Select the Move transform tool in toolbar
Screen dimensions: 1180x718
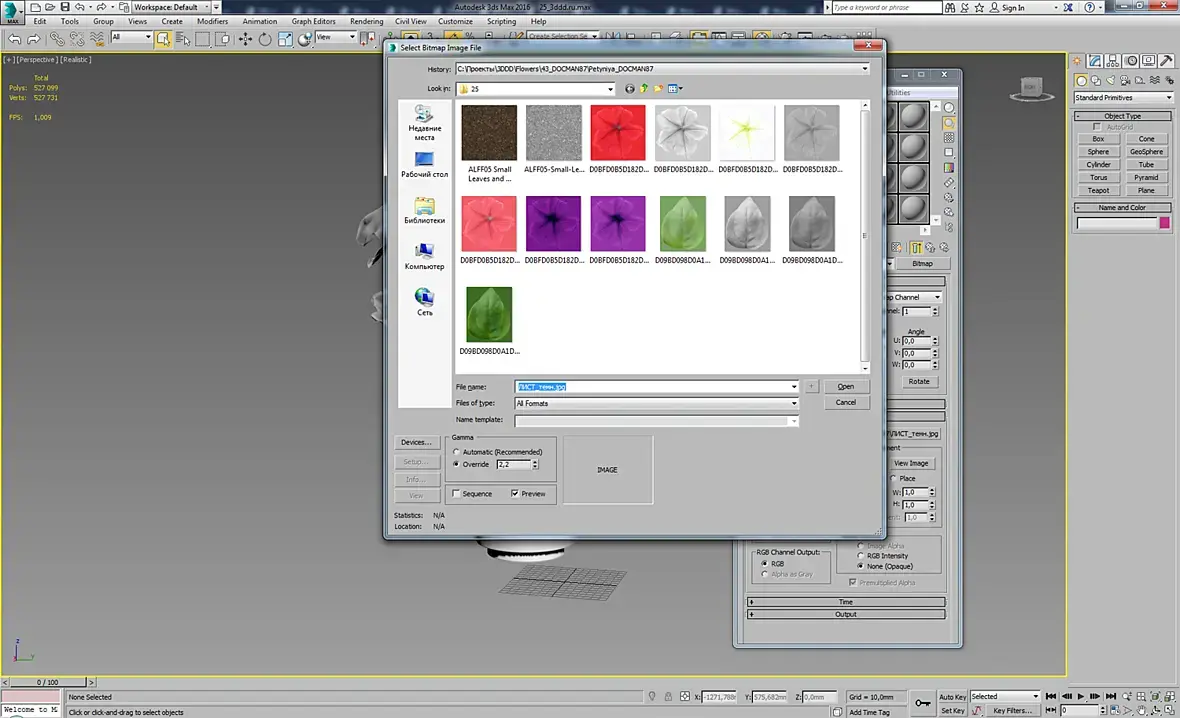245,39
